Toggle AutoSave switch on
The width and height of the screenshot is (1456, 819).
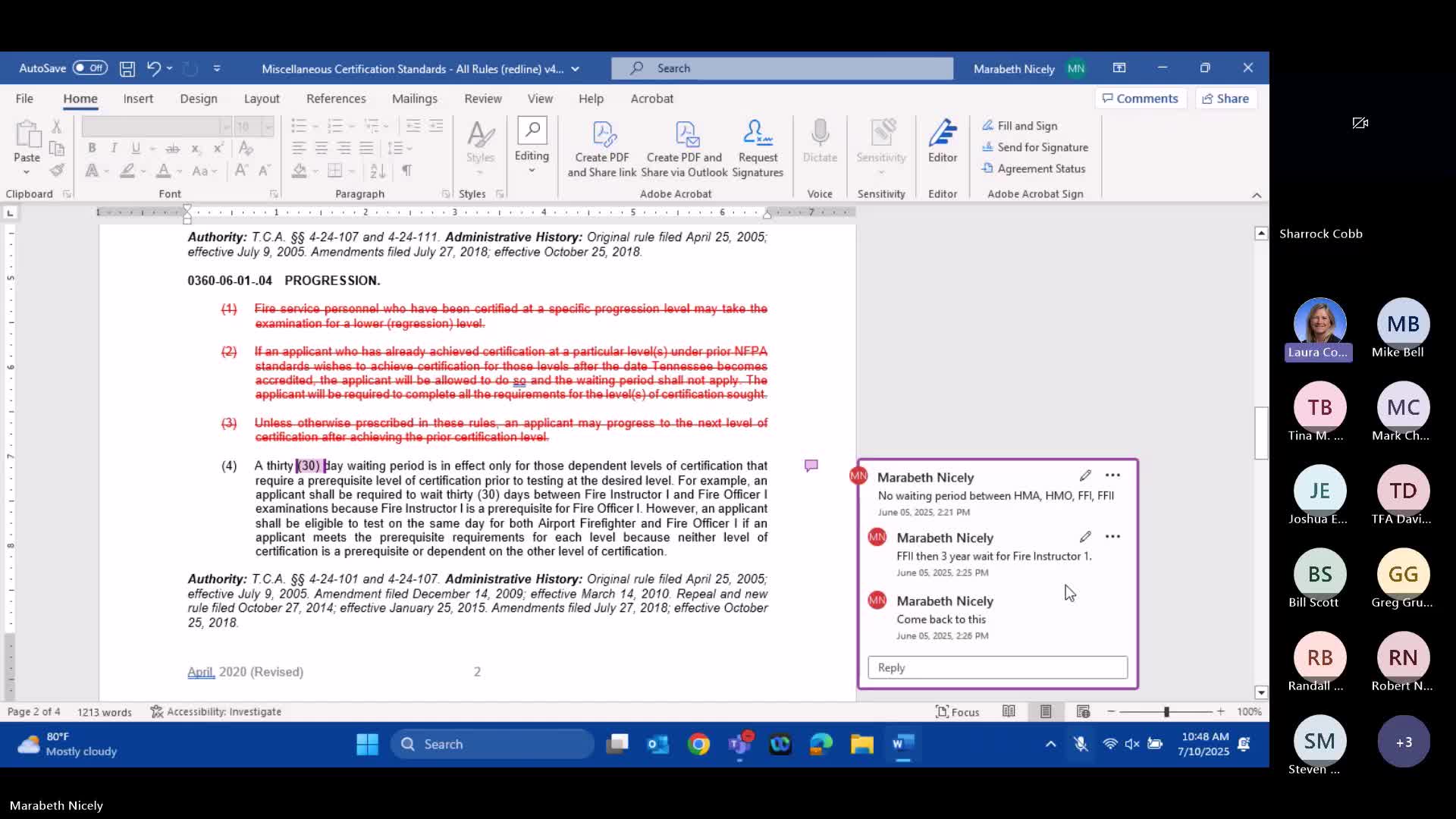point(90,68)
